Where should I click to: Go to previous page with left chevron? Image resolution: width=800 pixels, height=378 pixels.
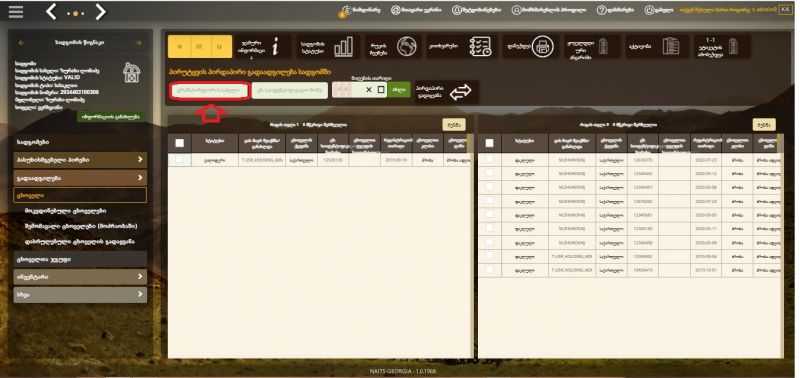coord(51,12)
